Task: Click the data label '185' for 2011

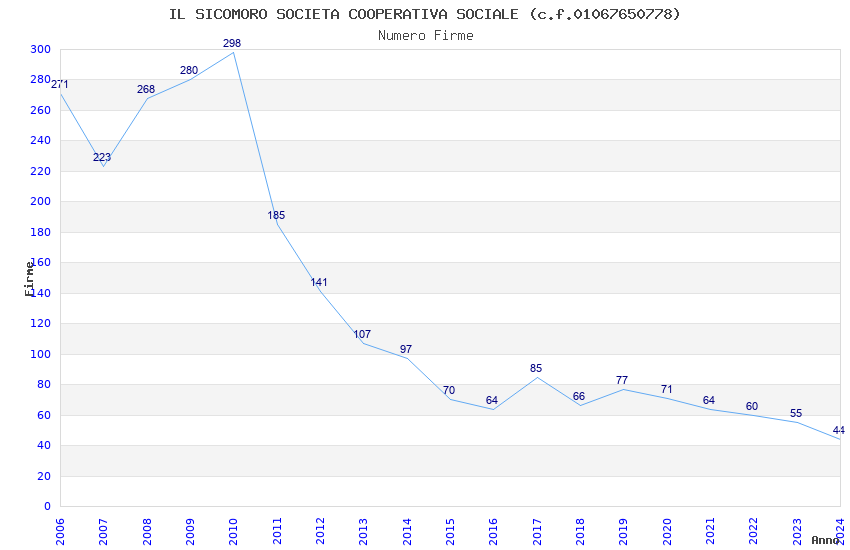Action: tap(276, 216)
